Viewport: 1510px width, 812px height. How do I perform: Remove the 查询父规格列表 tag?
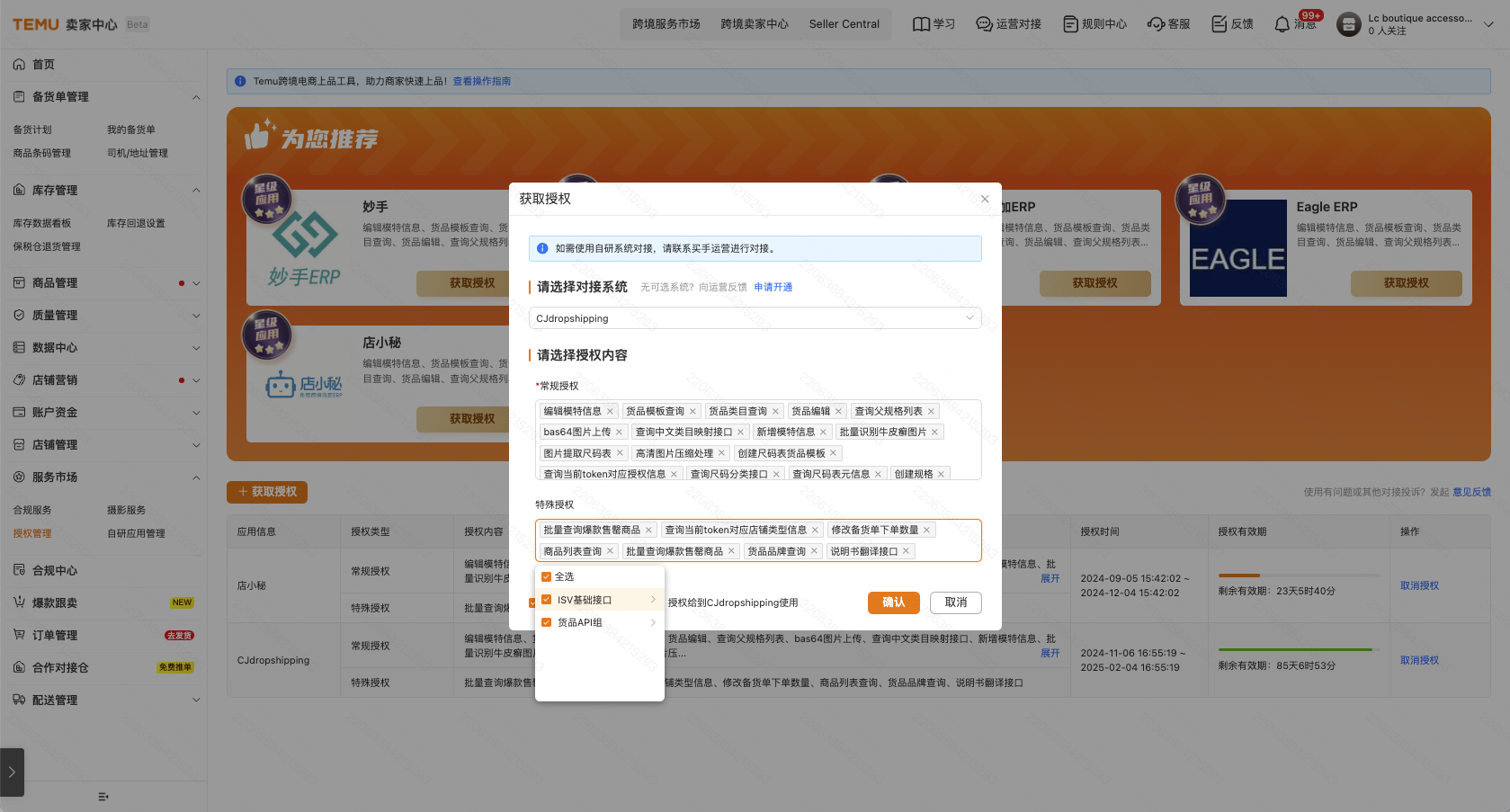coord(931,411)
